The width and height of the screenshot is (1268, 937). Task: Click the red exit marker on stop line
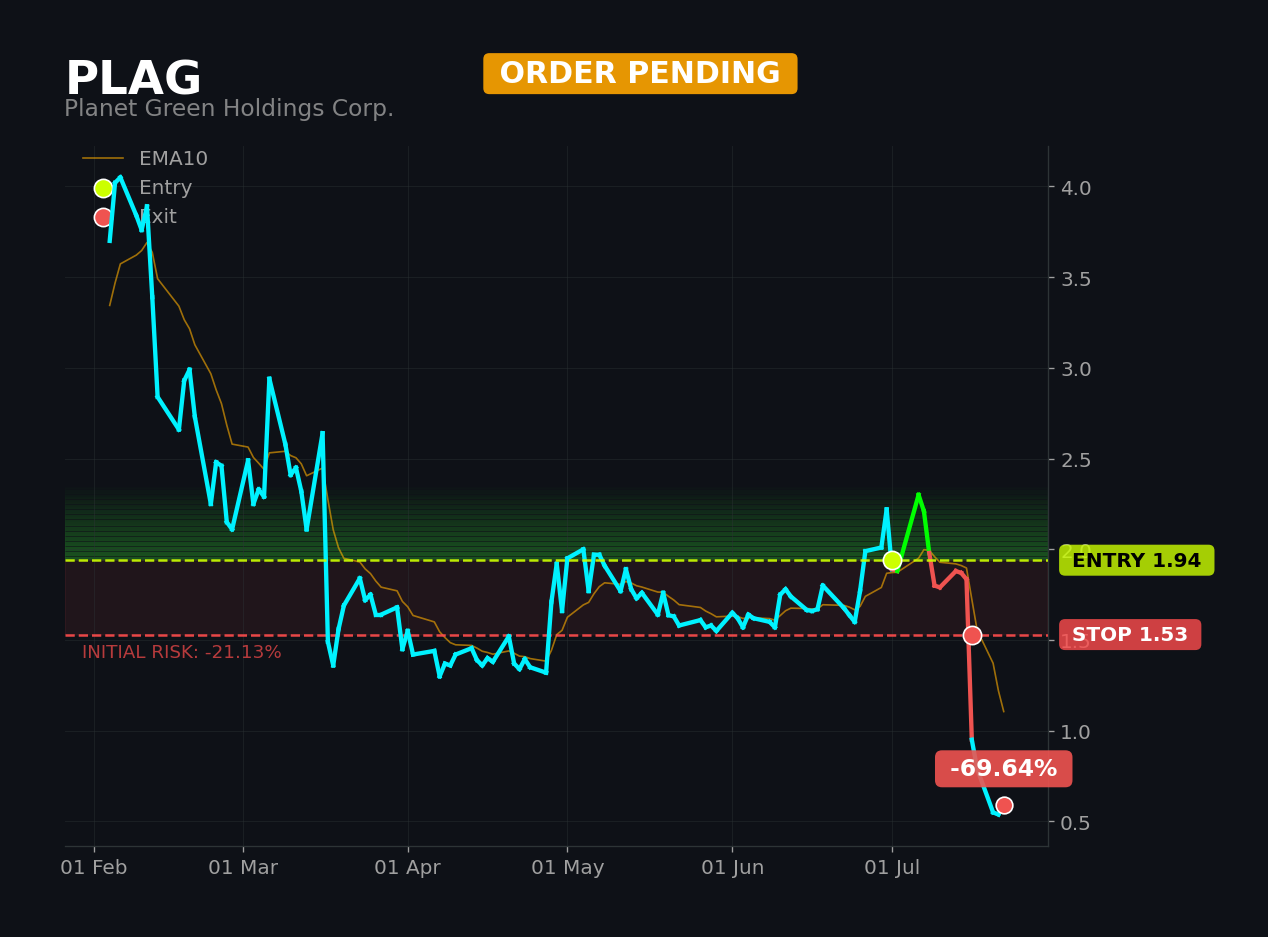pos(972,635)
